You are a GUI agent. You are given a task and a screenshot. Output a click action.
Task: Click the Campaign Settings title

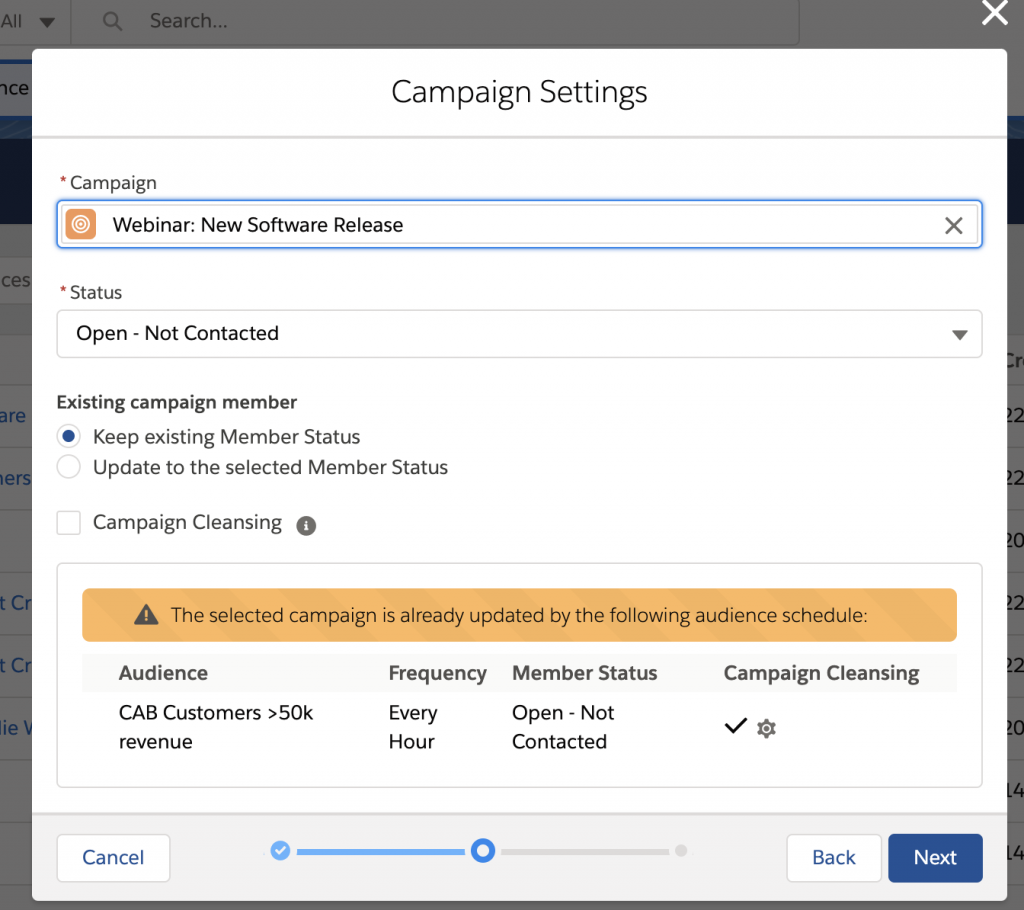[x=519, y=92]
